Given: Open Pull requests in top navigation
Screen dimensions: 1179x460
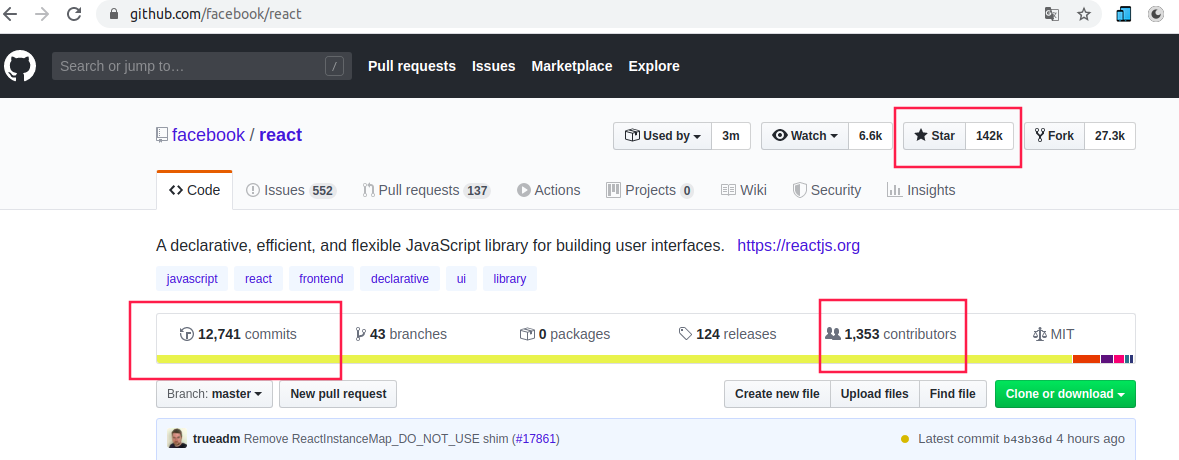Looking at the screenshot, I should pyautogui.click(x=412, y=66).
